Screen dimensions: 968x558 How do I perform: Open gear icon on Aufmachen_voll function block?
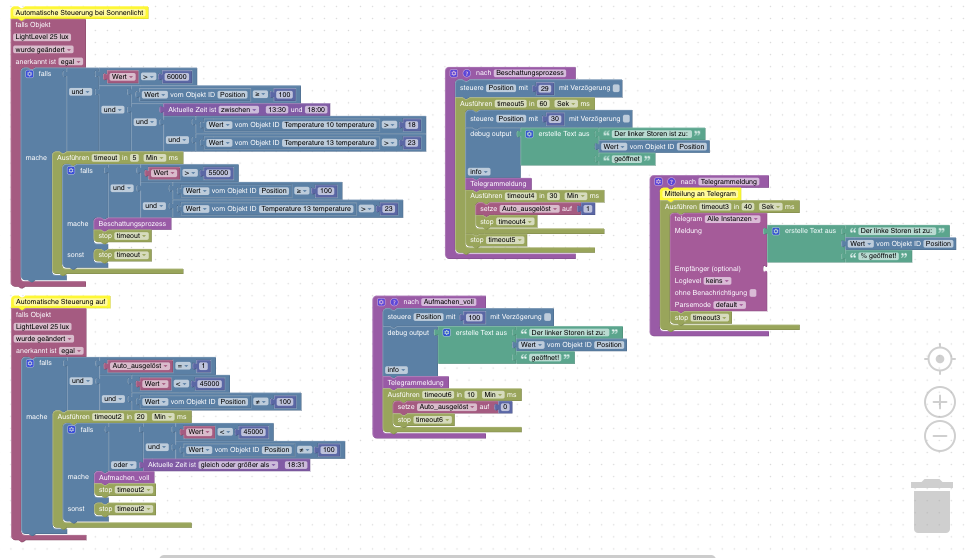pos(382,302)
